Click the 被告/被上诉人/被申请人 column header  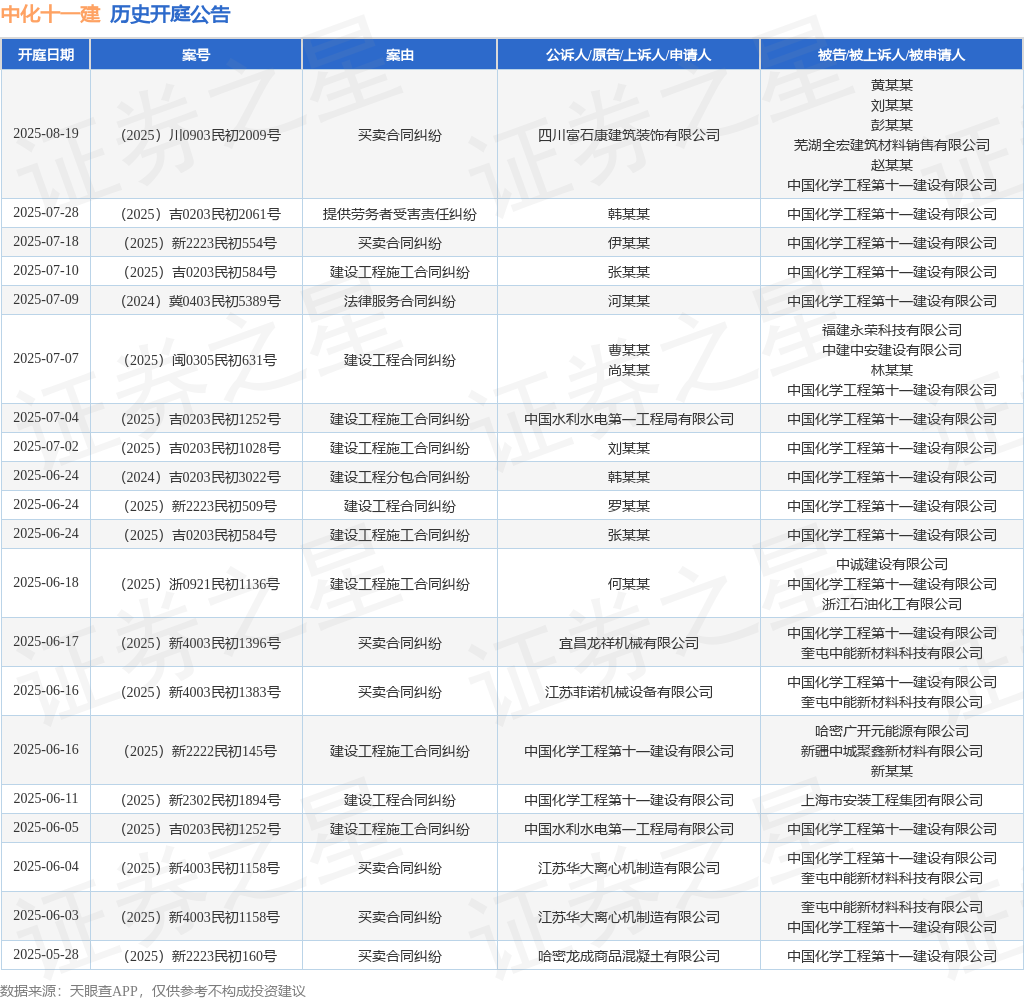(891, 55)
